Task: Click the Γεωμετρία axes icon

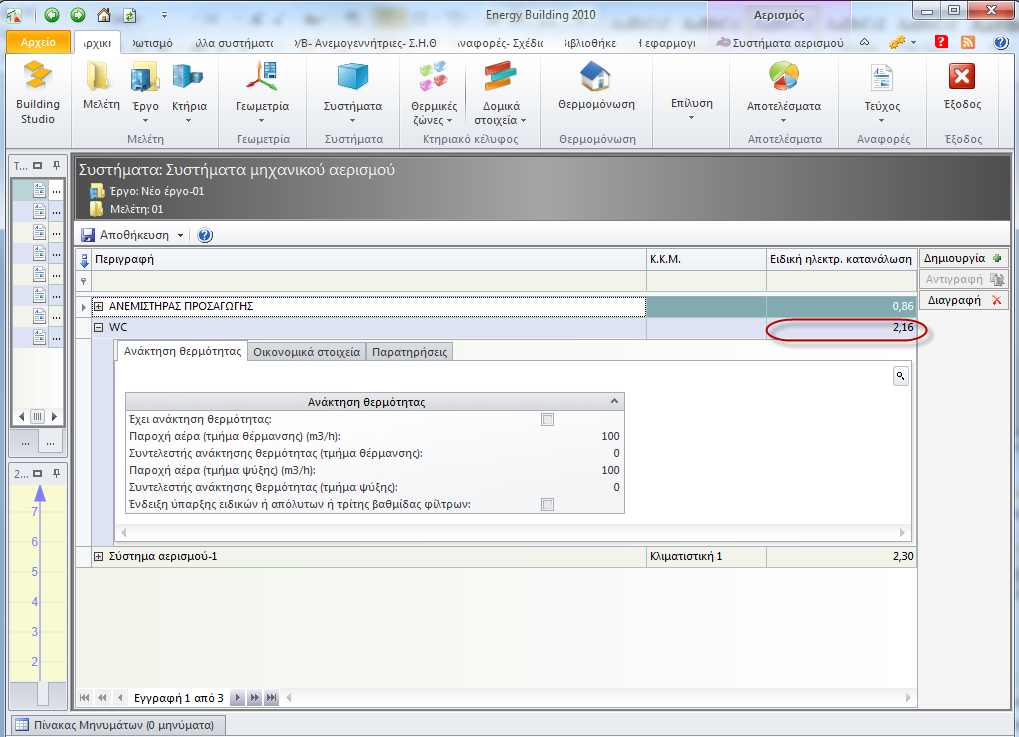Action: (262, 78)
